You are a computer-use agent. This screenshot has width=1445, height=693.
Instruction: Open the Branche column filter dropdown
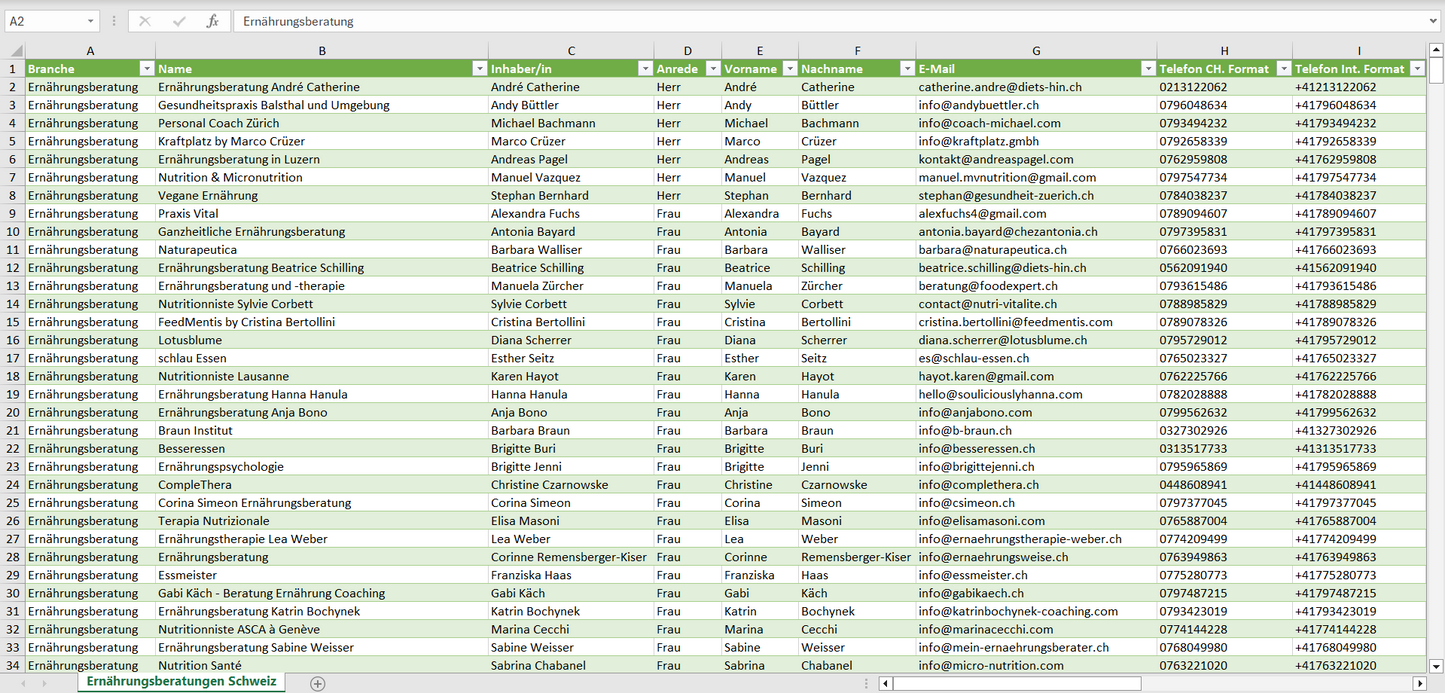click(x=146, y=69)
